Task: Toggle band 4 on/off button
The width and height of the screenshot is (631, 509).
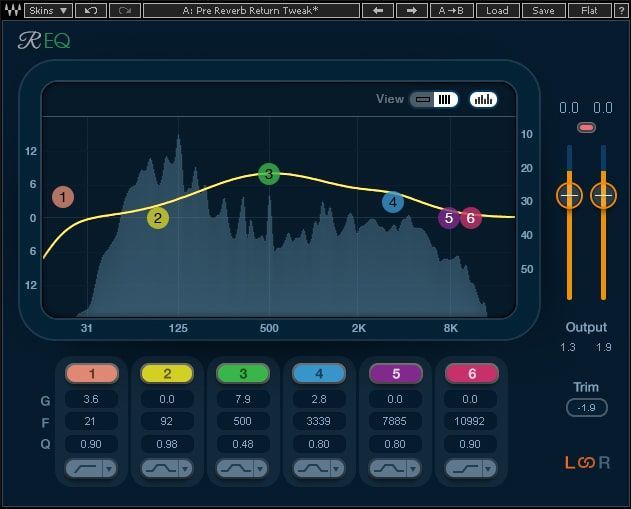Action: (x=319, y=373)
